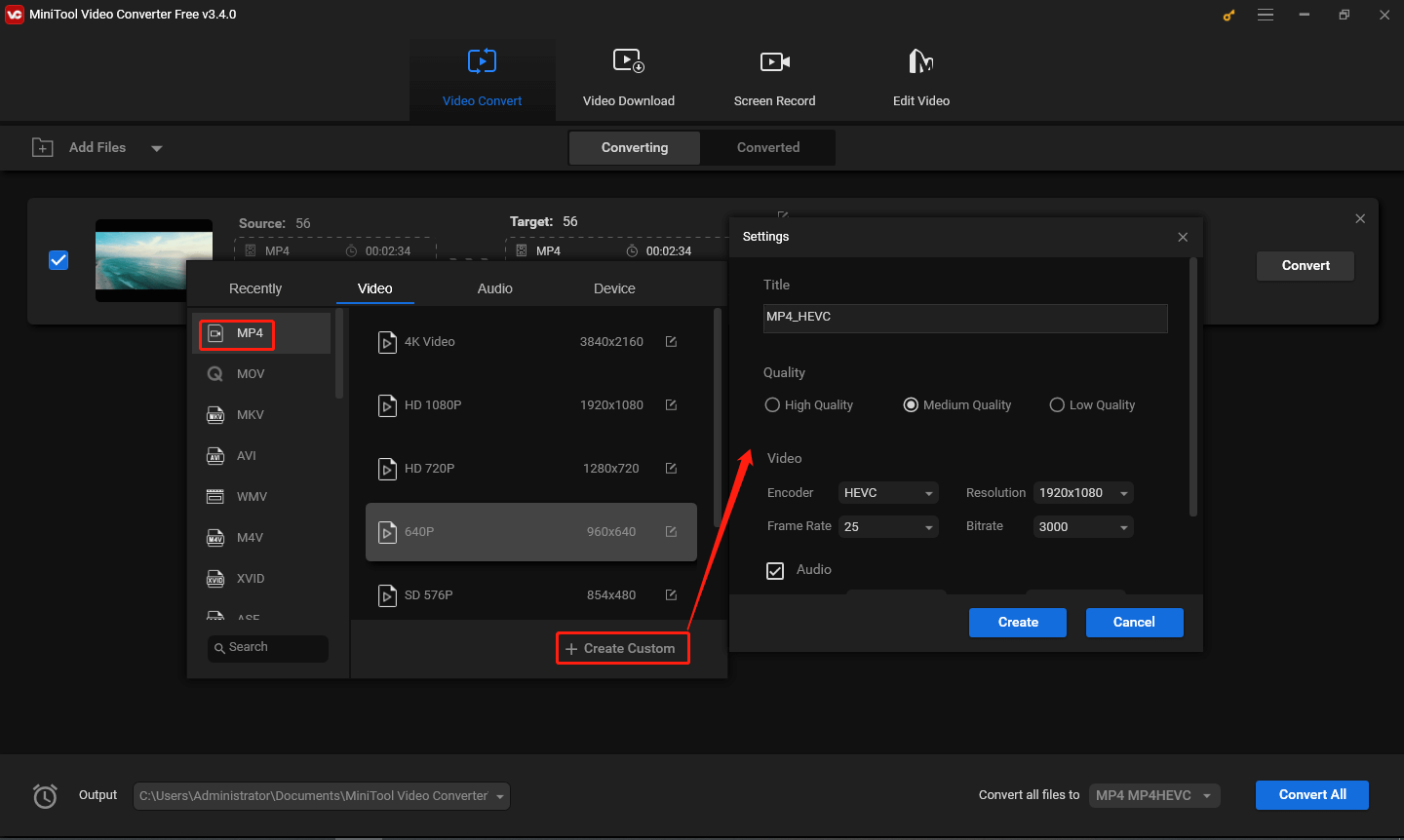
Task: Switch to the Converting tab
Action: point(635,148)
